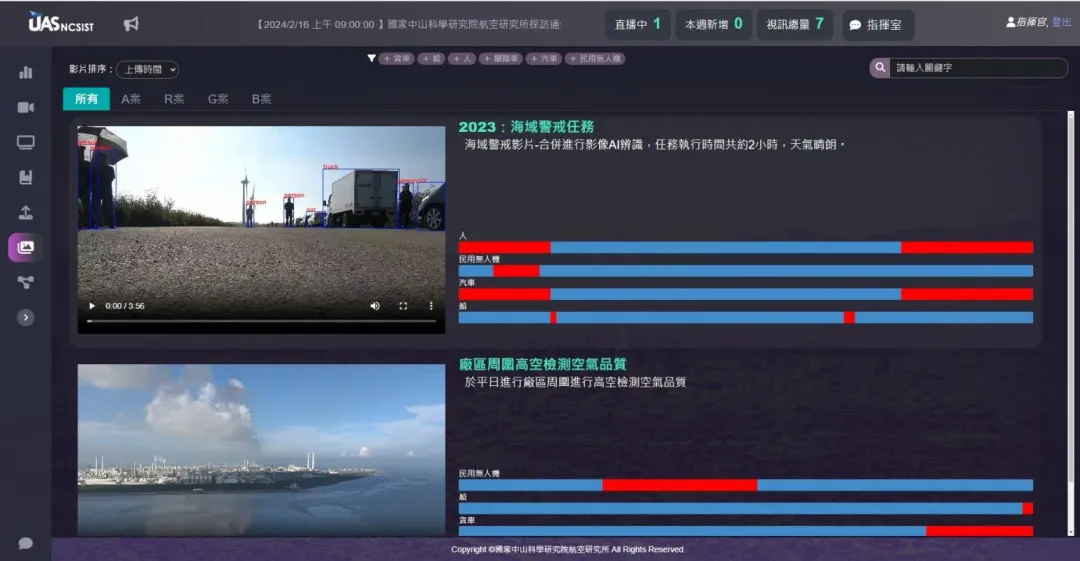The width and height of the screenshot is (1080, 561).
Task: Click the 汽車 detection timeline bar of 海域警戒任務
Action: [746, 294]
